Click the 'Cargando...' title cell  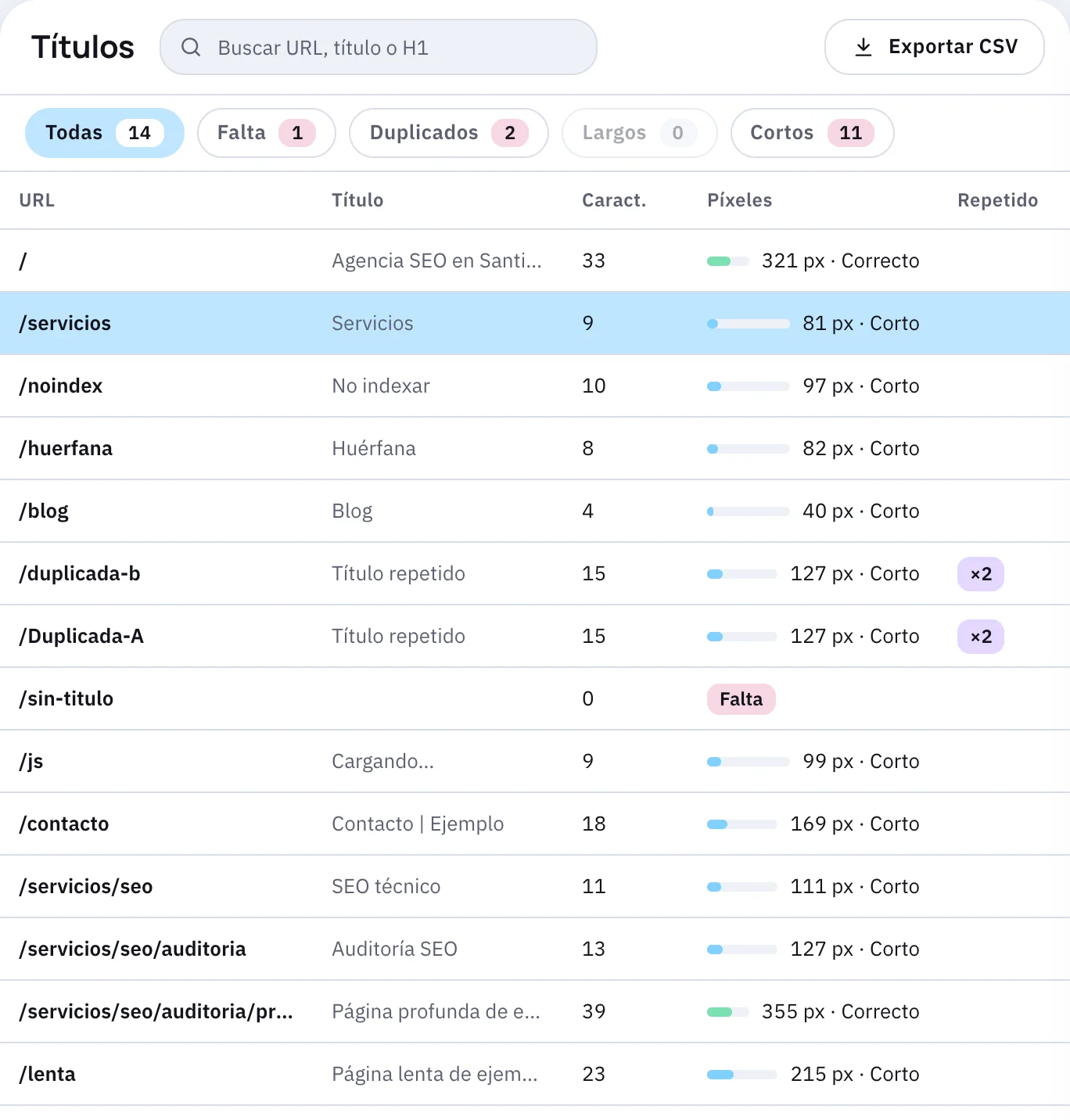click(382, 762)
